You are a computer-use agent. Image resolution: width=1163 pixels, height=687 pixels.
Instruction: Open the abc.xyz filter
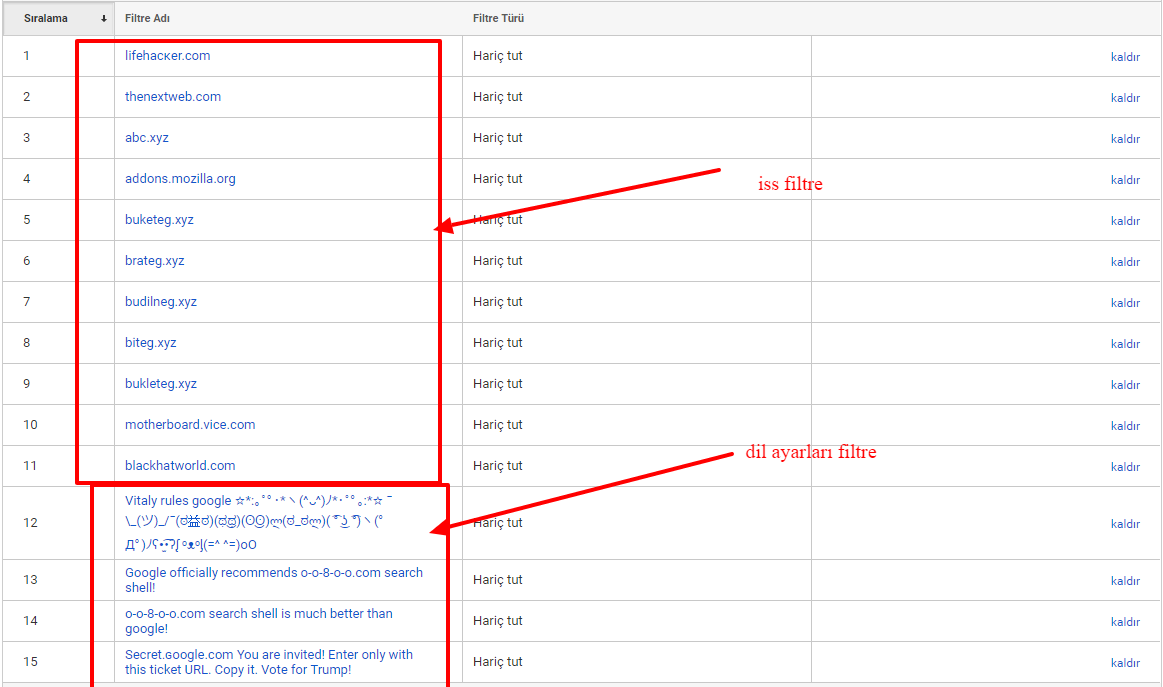tap(147, 137)
